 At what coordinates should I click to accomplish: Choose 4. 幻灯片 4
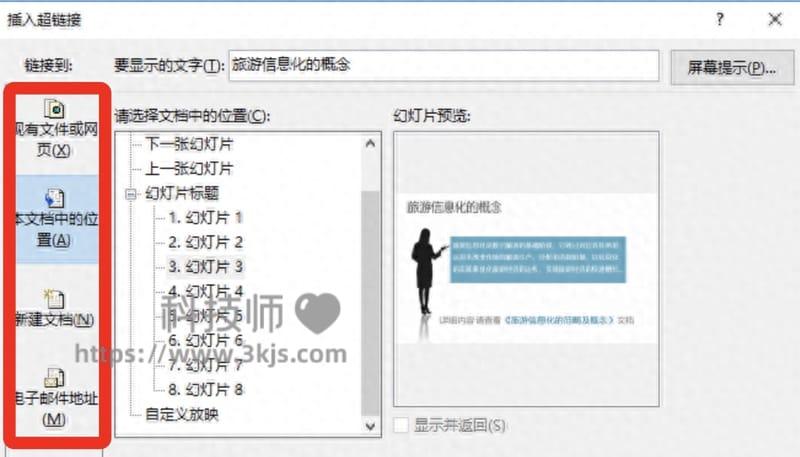(x=206, y=291)
